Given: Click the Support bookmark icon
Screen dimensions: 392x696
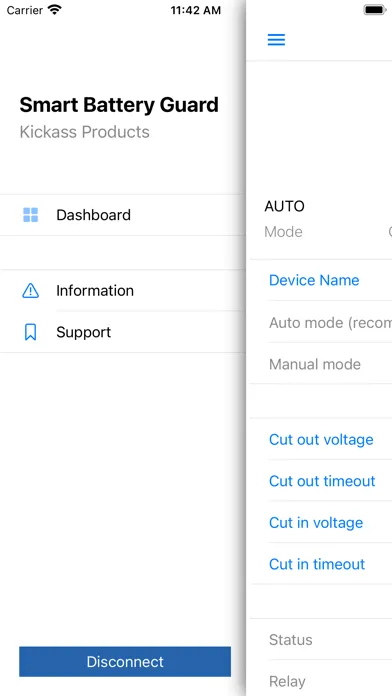Looking at the screenshot, I should [31, 332].
